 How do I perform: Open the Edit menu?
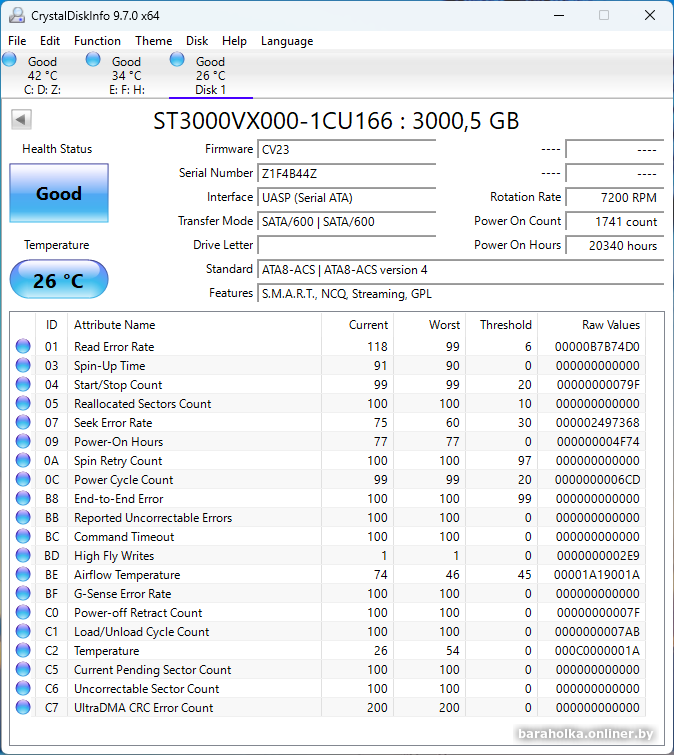pyautogui.click(x=50, y=41)
